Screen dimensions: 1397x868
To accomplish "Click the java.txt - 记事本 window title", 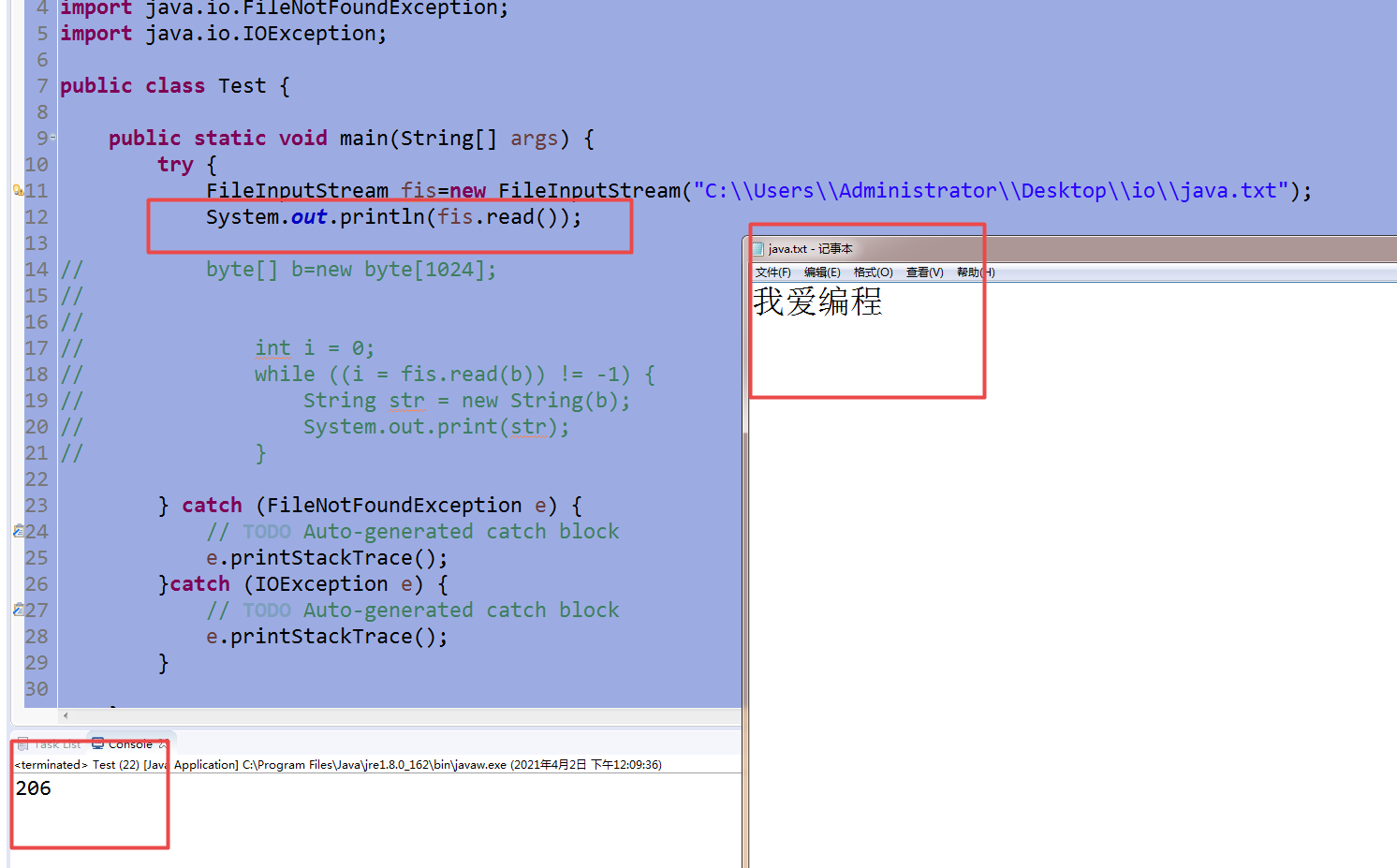I will 810,249.
